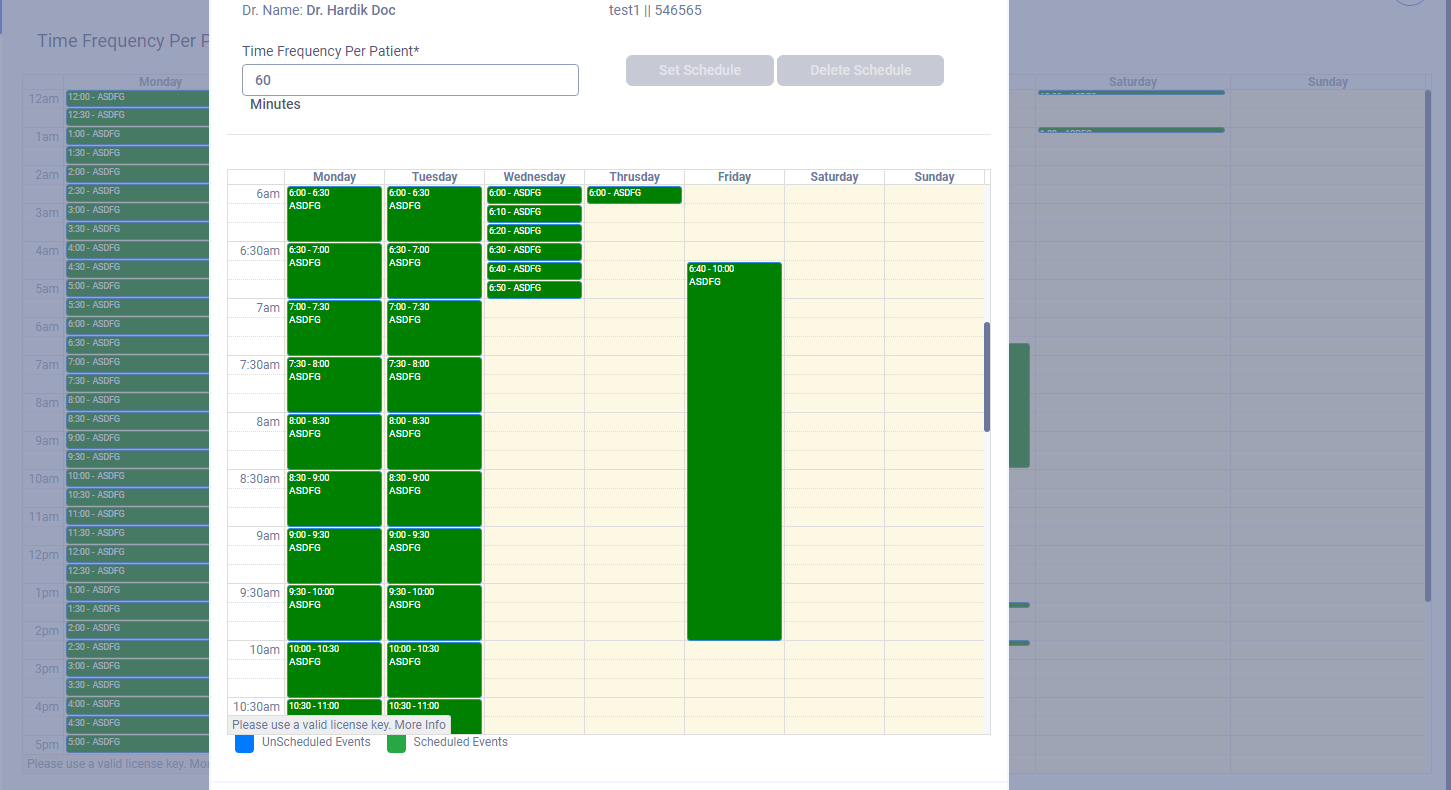Click the Sunday column header
1451x790 pixels.
point(934,176)
